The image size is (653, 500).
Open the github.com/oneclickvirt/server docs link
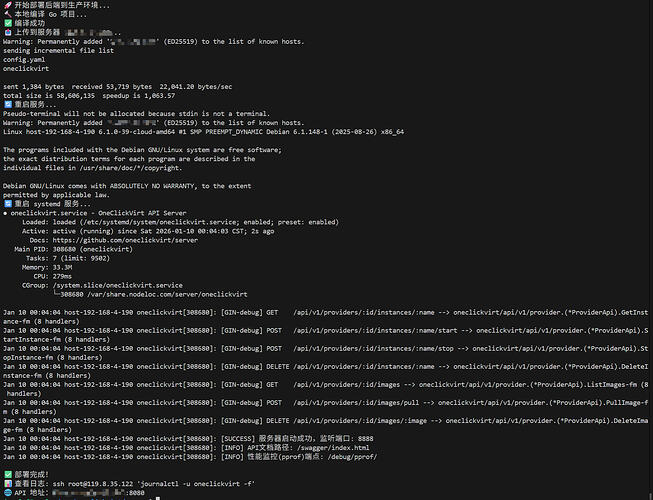125,240
